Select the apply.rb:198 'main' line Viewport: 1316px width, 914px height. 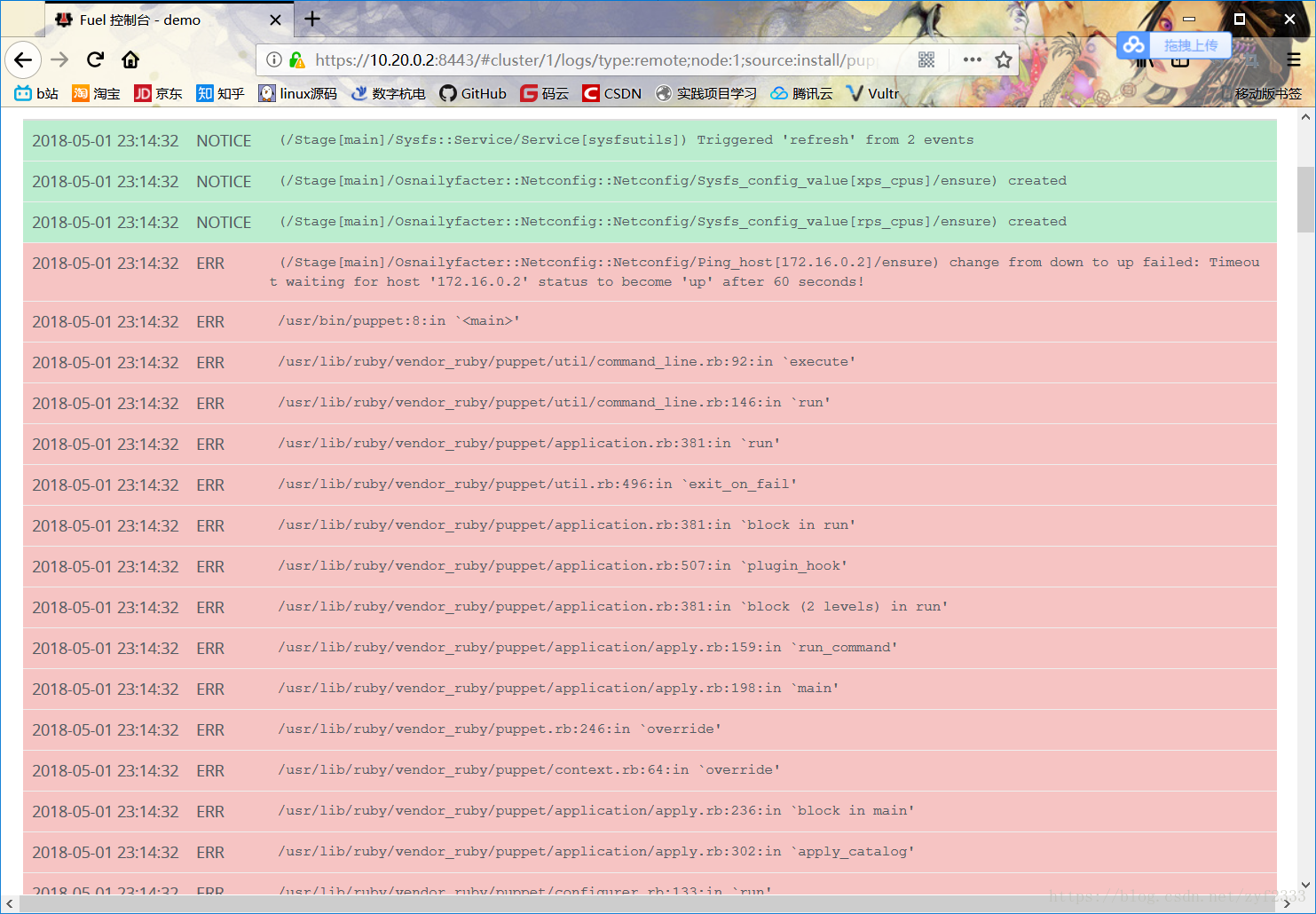pyautogui.click(x=650, y=689)
